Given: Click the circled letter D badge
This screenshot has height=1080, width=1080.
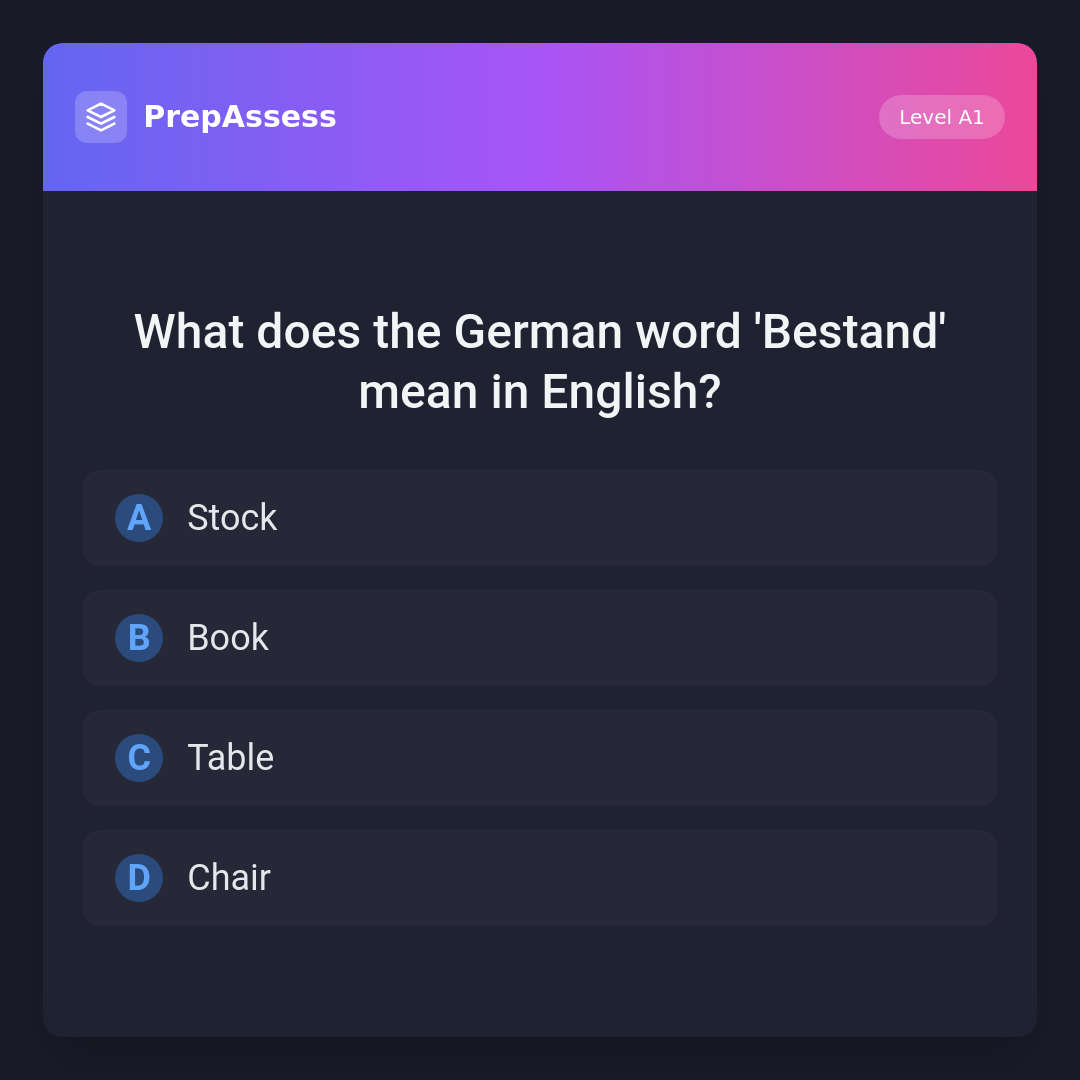Looking at the screenshot, I should click(x=139, y=878).
